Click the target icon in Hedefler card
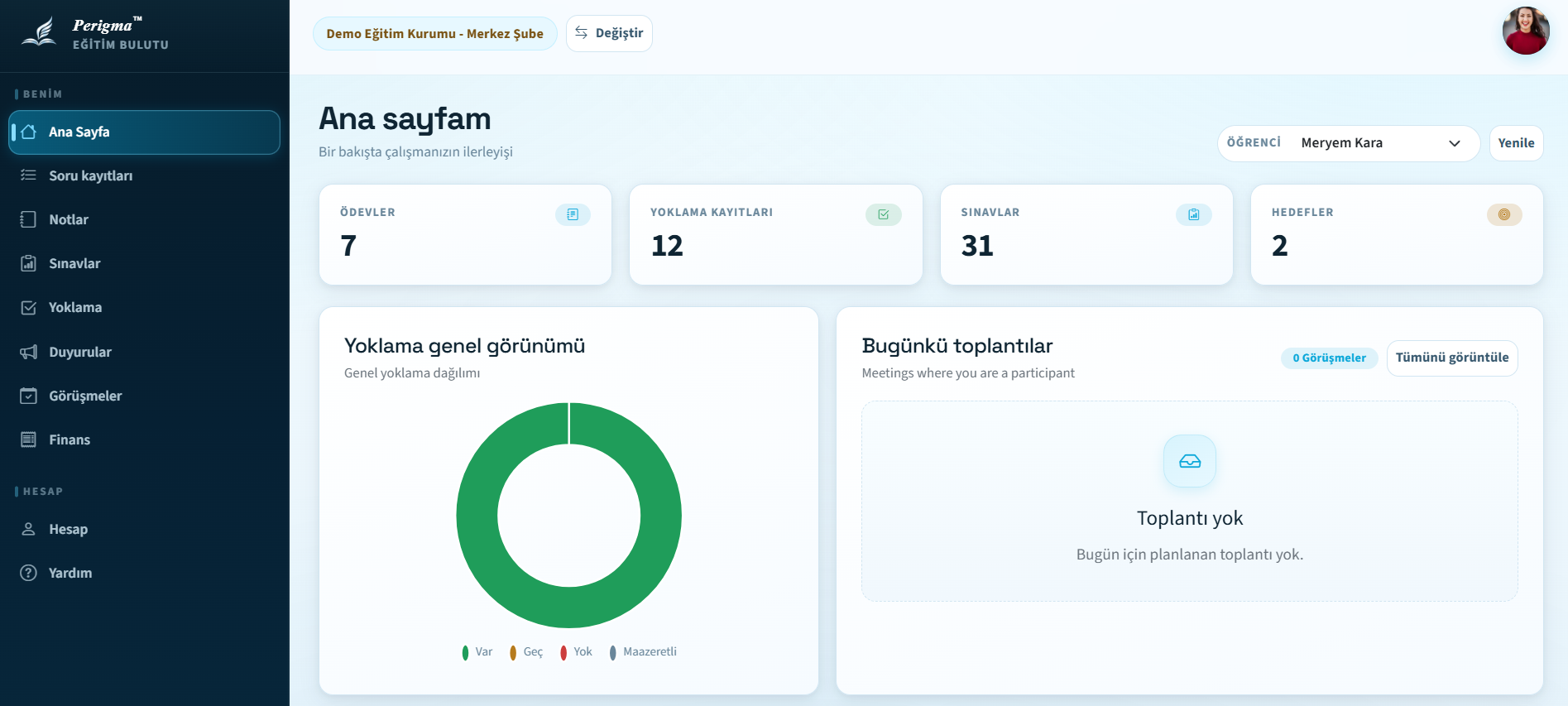 (1503, 214)
